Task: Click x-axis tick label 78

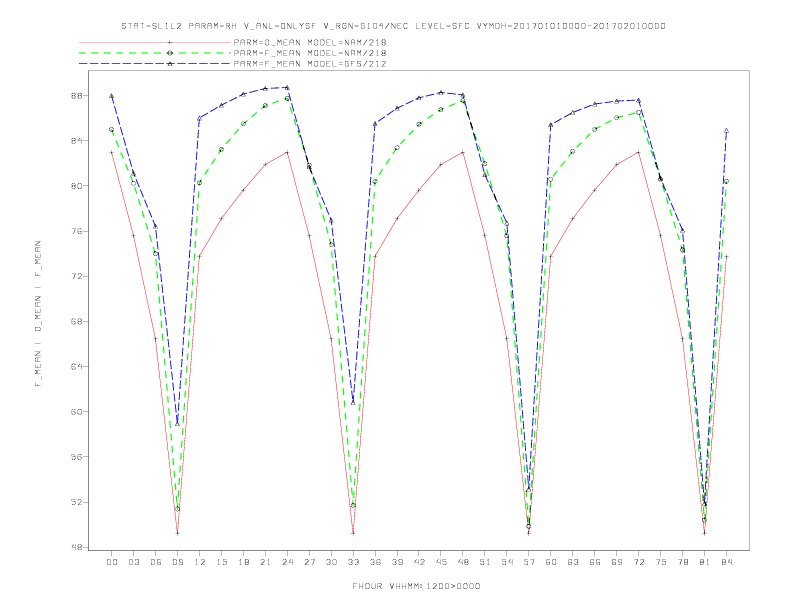Action: click(683, 562)
